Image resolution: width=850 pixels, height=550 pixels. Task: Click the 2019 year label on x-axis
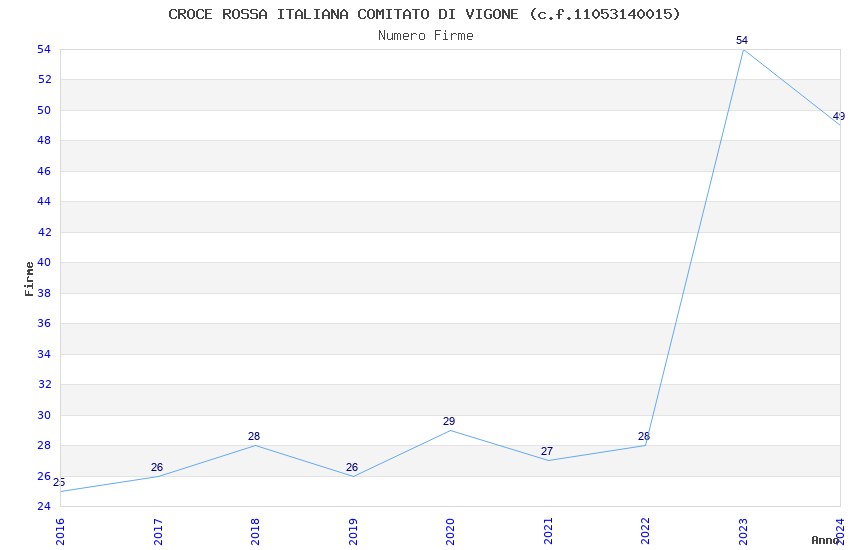pos(353,531)
